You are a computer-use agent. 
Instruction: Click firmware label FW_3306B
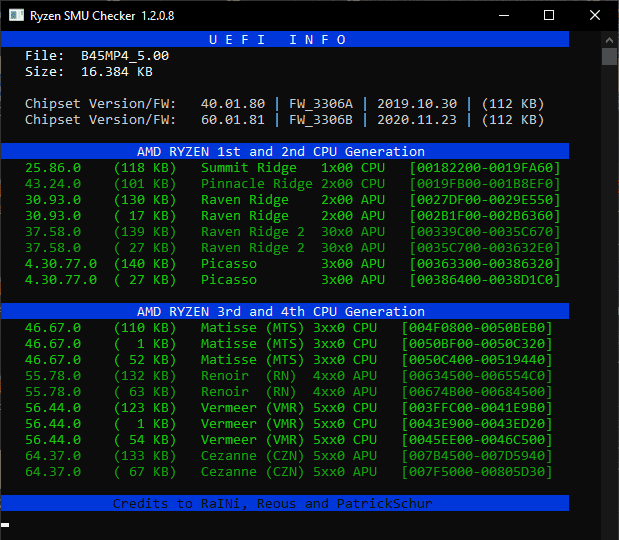coord(321,120)
